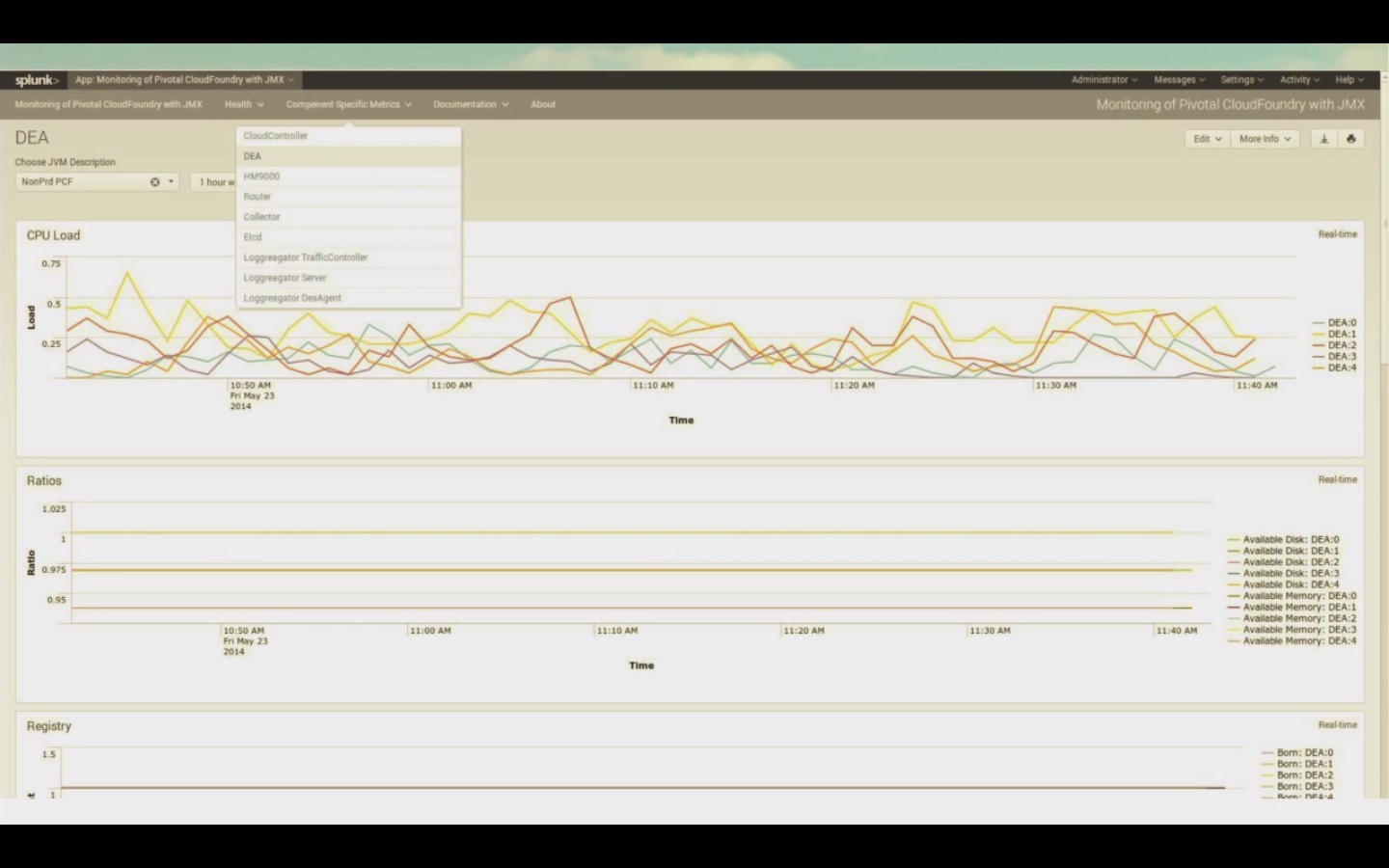1389x868 pixels.
Task: Select Router from the metrics menu
Action: (x=348, y=197)
